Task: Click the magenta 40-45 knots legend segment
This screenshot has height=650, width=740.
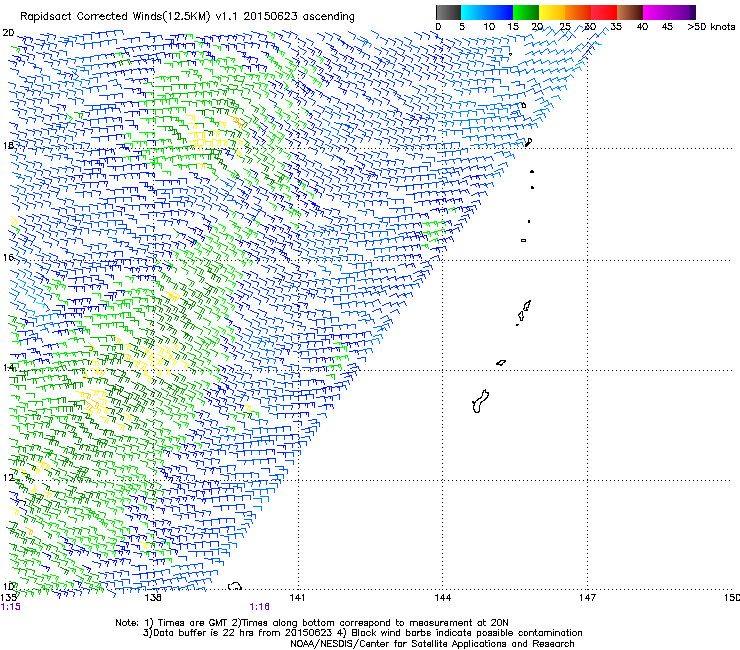Action: click(x=656, y=12)
